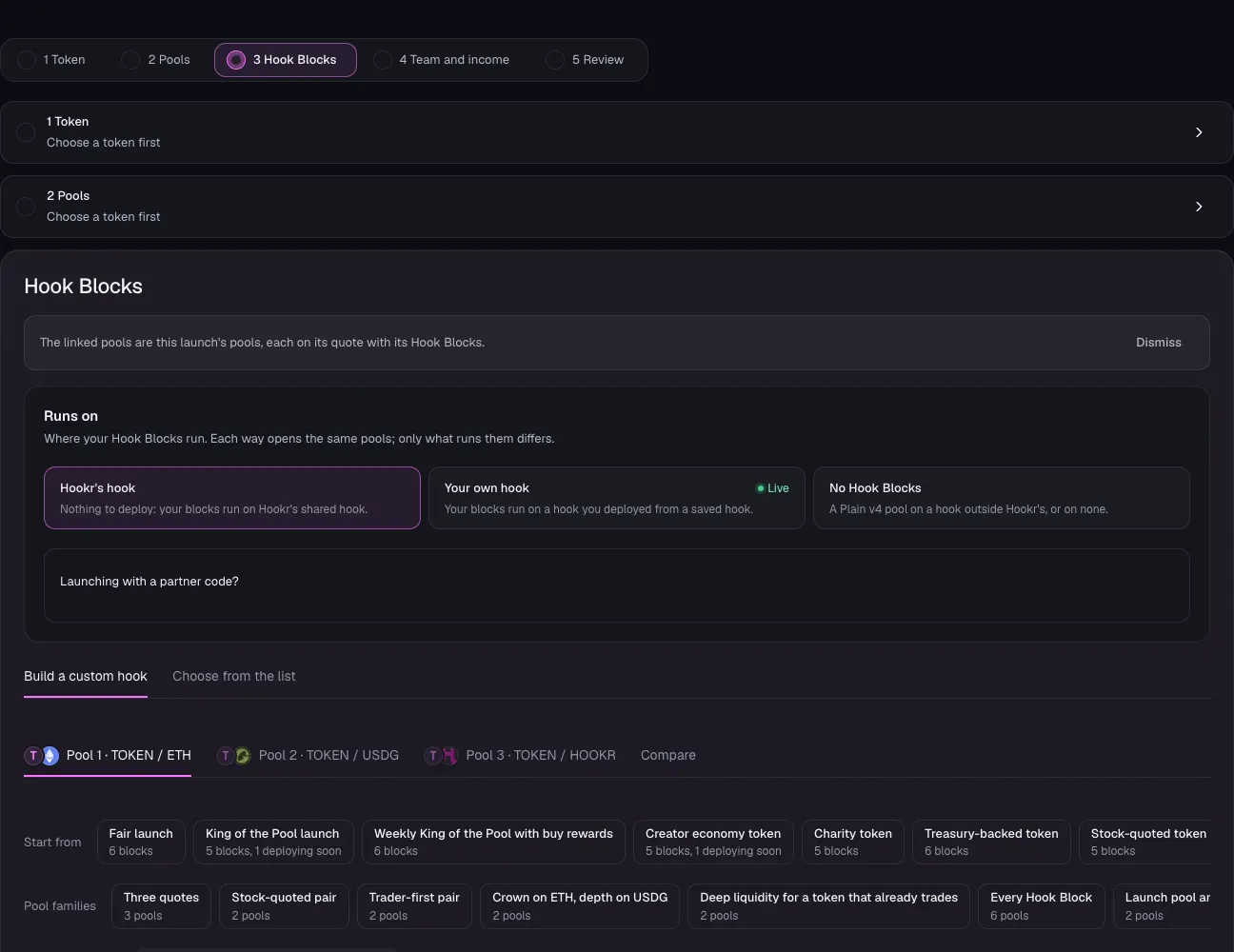Go to the 1 Token step in the top step bar
The image size is (1234, 952).
pos(53,60)
